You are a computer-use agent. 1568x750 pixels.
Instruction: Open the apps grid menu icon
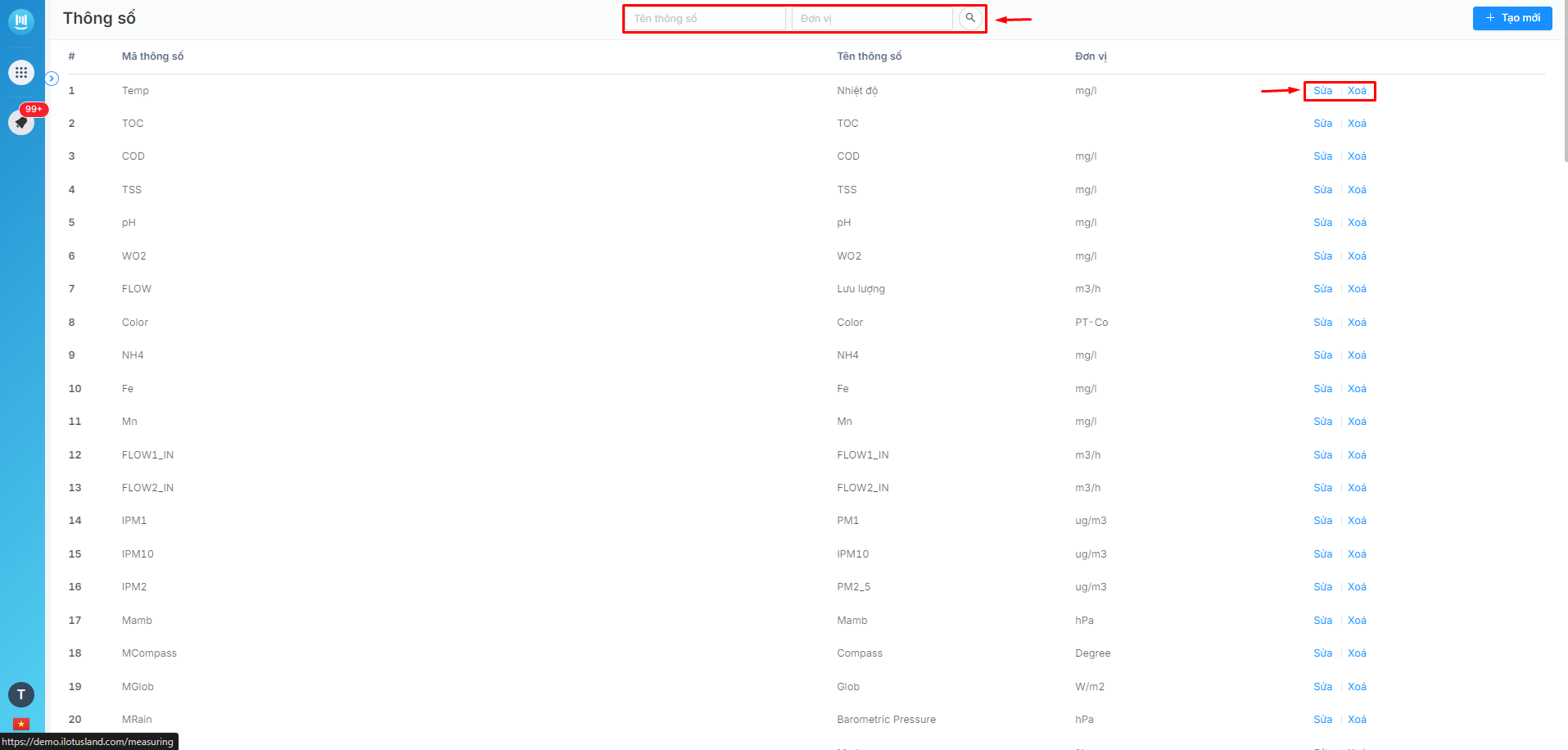[x=21, y=72]
